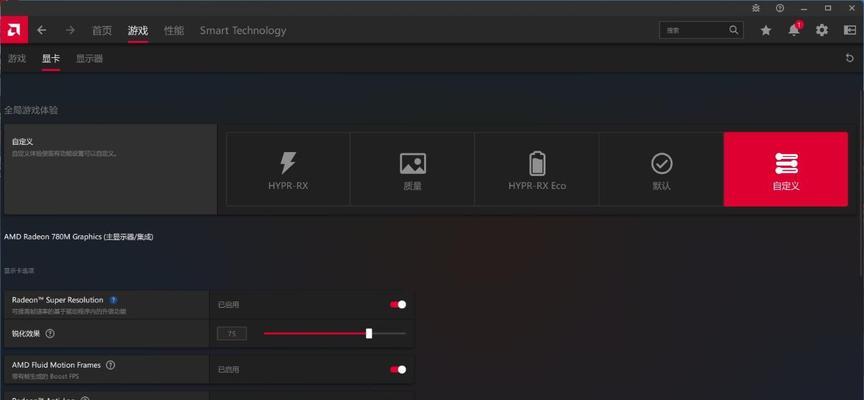Go forward with the right arrow
The image size is (864, 400).
coord(70,30)
